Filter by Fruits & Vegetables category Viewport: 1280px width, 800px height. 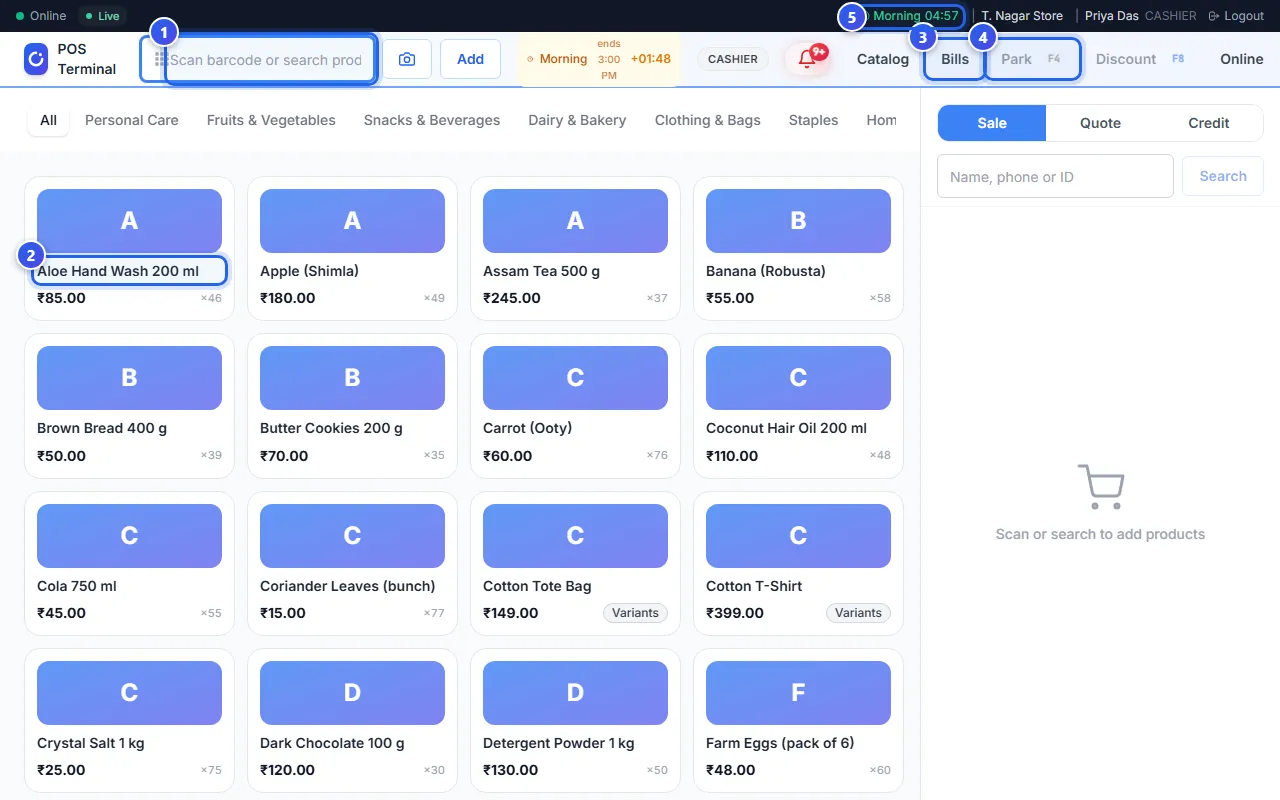[x=271, y=120]
